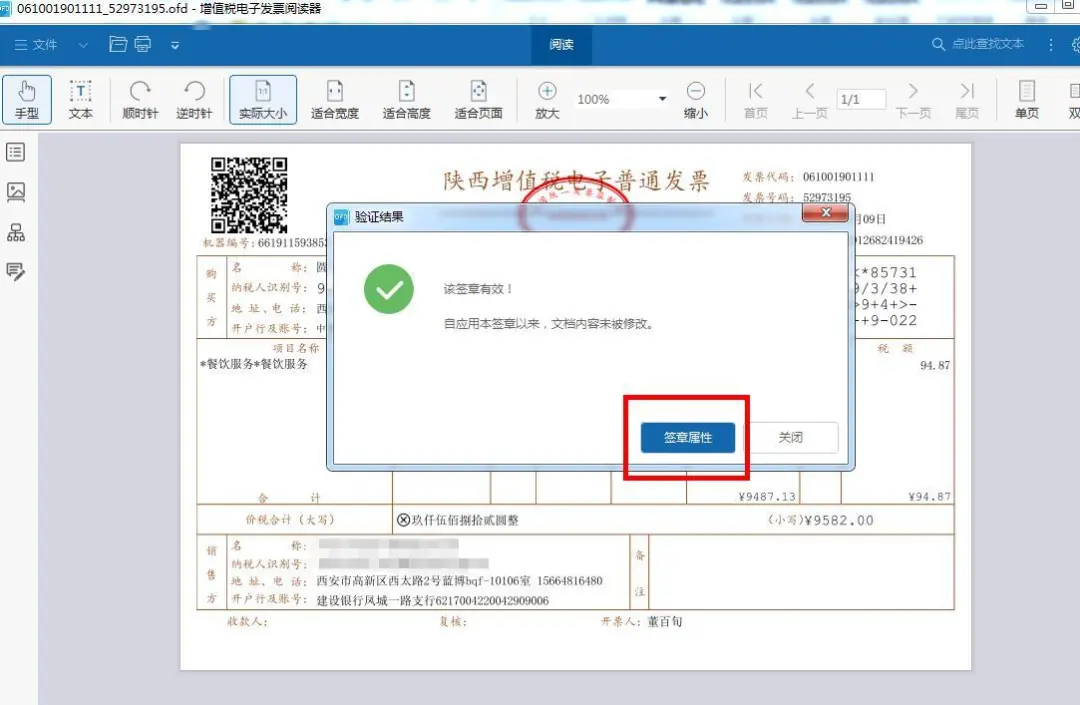Open the image list sidebar panel
The height and width of the screenshot is (705, 1080).
click(15, 192)
